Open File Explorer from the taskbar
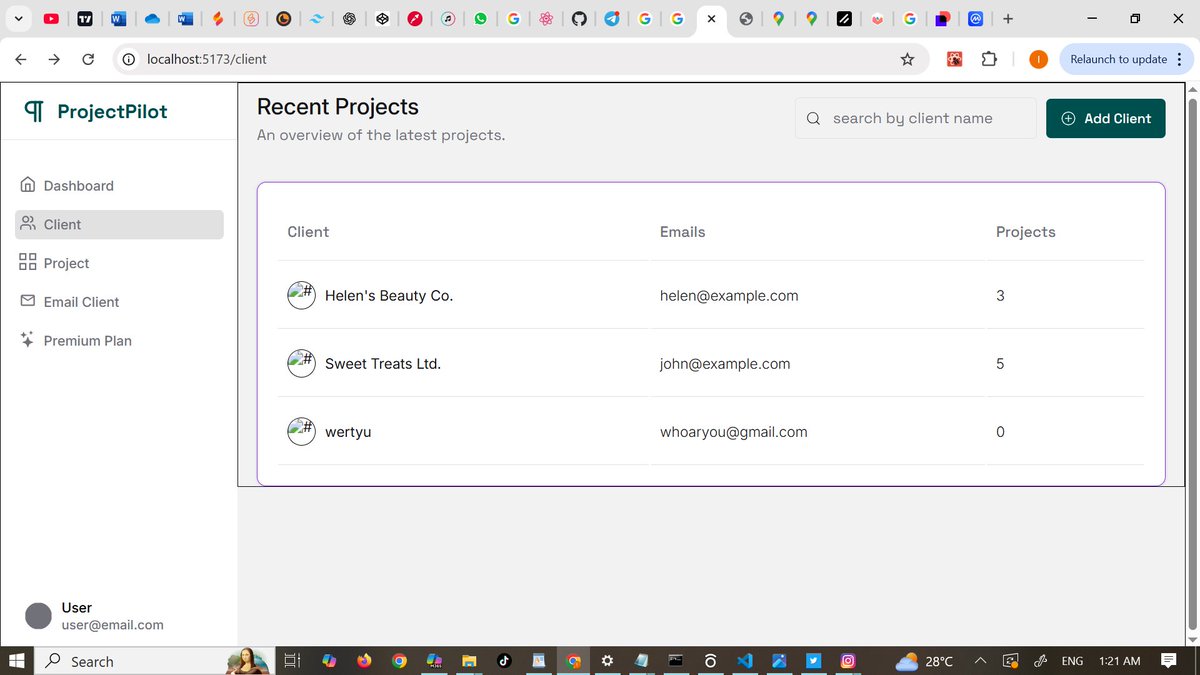The image size is (1200, 675). [468, 661]
